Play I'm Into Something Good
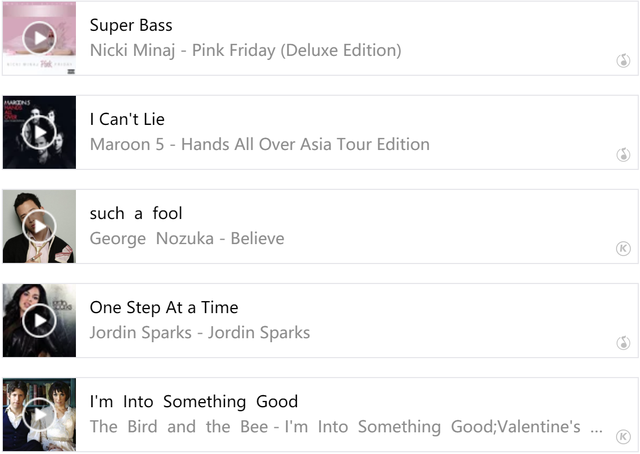The height and width of the screenshot is (454, 640). tap(39, 414)
